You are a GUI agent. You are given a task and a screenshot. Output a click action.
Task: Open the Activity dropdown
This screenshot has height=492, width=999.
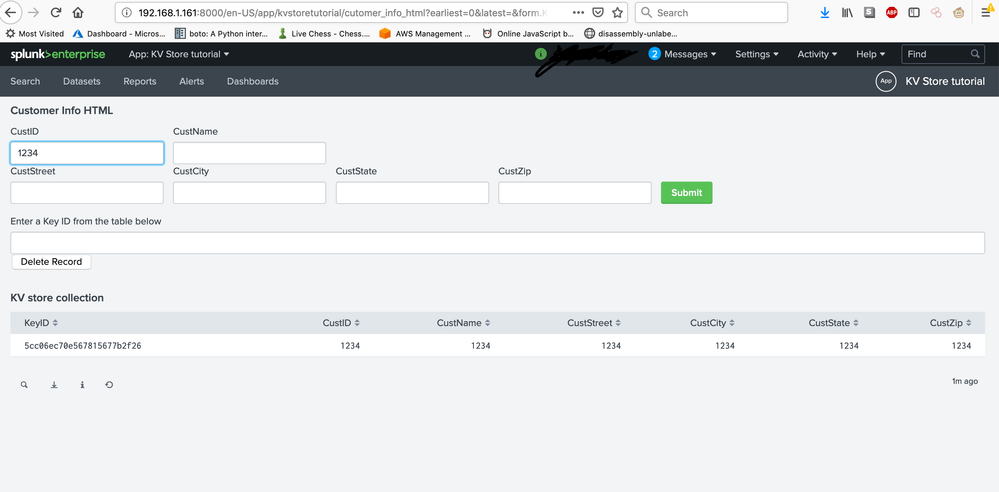817,54
